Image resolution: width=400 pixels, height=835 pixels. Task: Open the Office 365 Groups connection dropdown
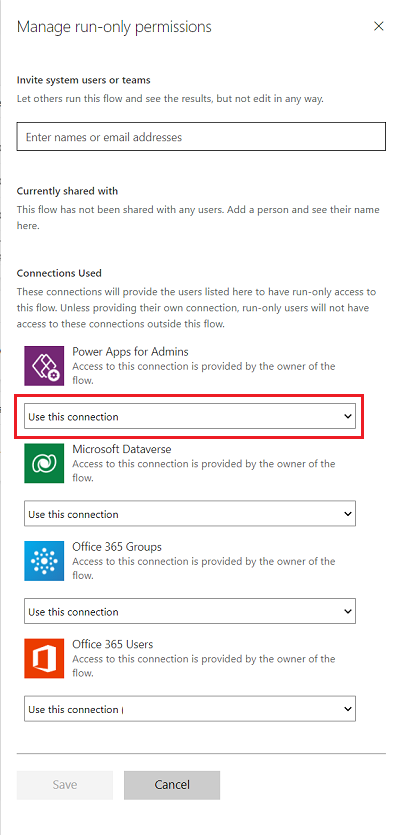pyautogui.click(x=190, y=611)
